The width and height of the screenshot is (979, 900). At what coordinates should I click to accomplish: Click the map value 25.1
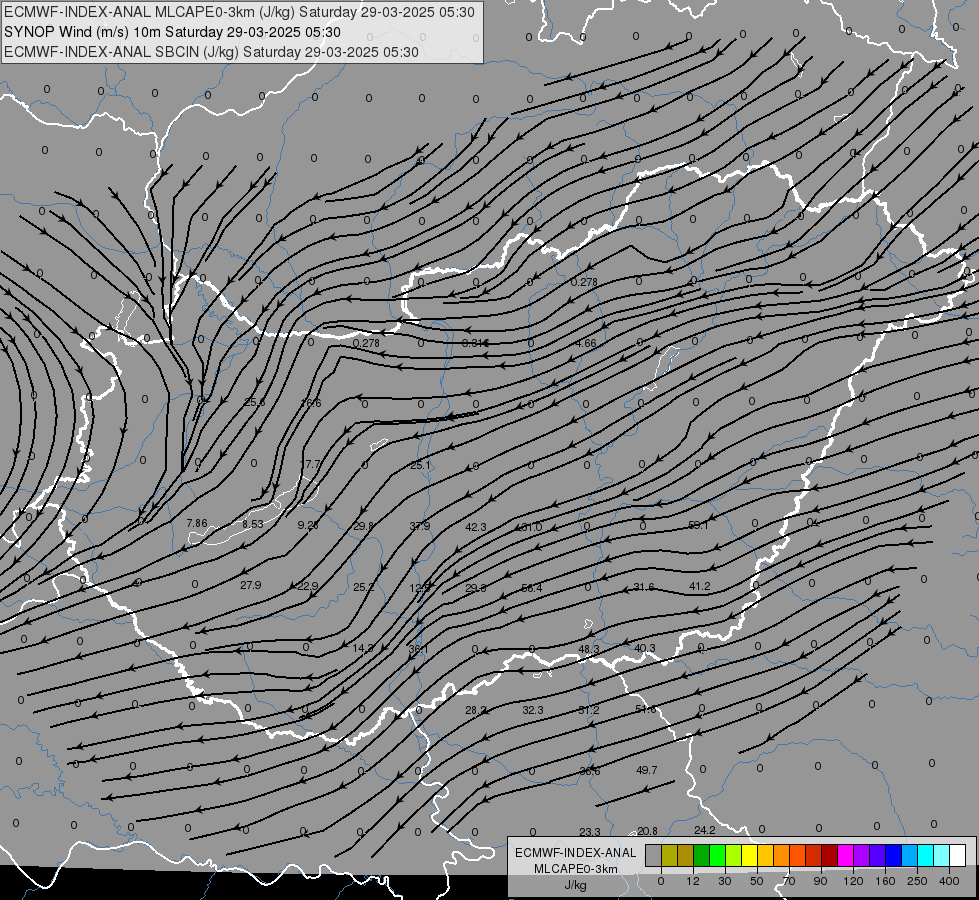point(420,465)
